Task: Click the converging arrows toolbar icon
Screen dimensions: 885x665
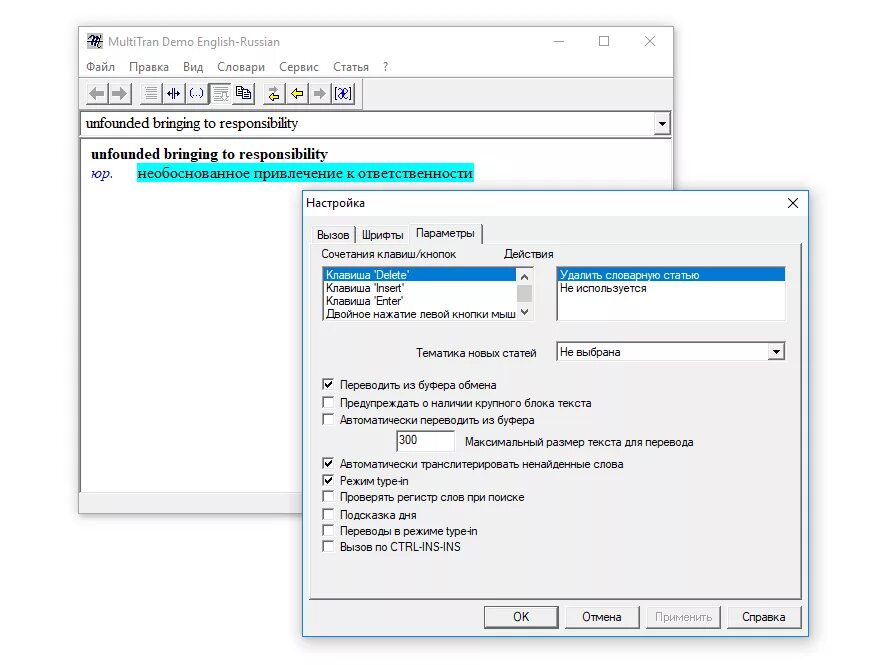Action: point(174,93)
